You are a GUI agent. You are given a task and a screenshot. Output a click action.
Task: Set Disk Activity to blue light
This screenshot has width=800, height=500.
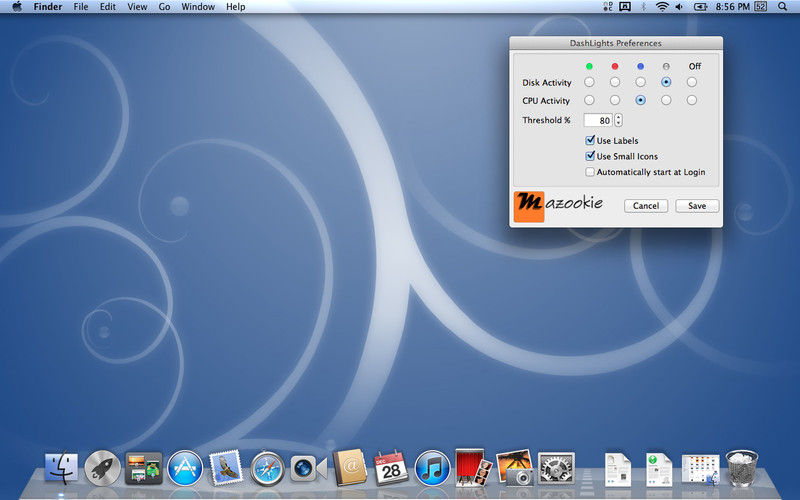click(x=640, y=82)
